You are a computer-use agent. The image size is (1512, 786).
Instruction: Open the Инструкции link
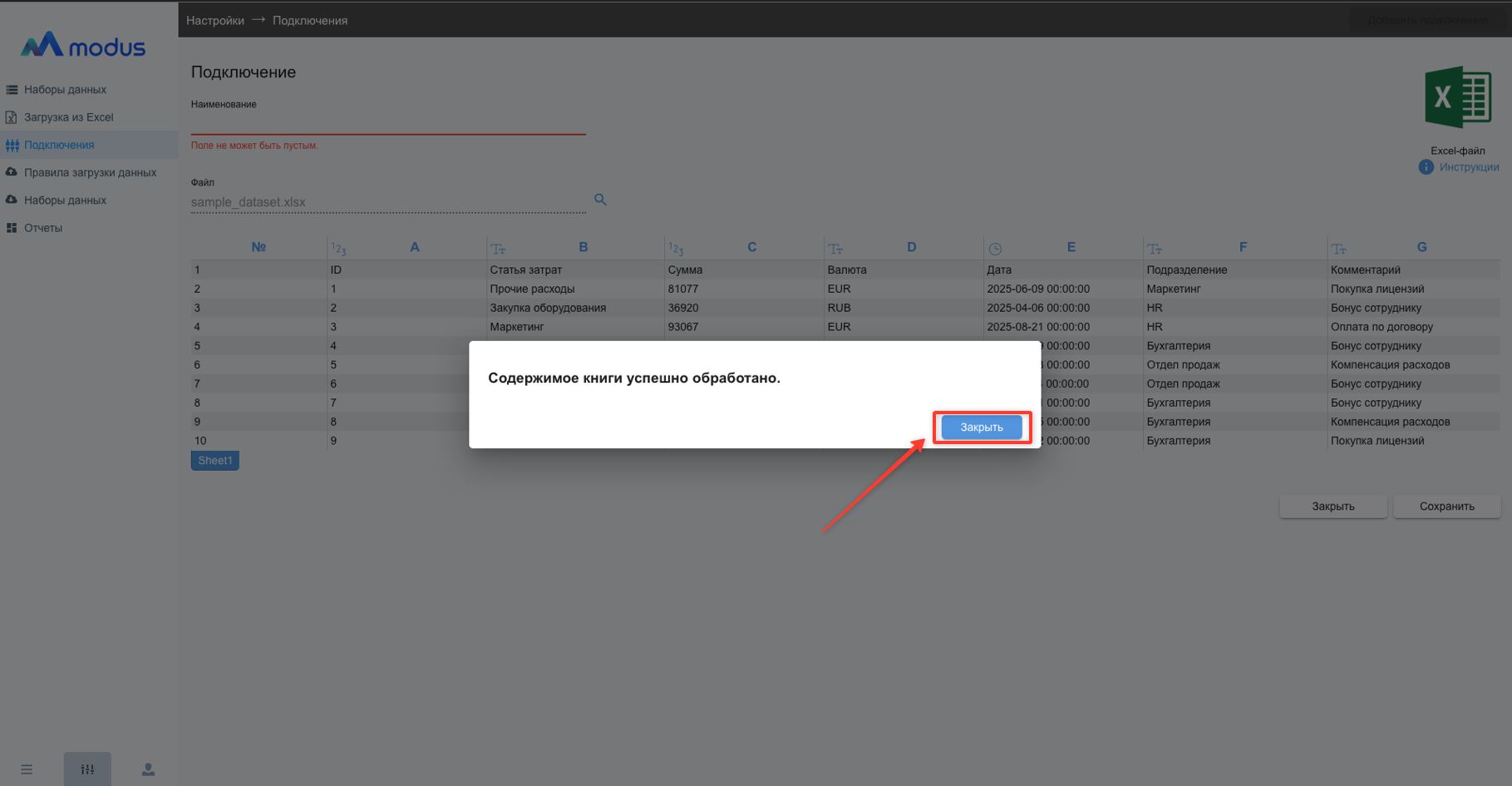(x=1469, y=167)
